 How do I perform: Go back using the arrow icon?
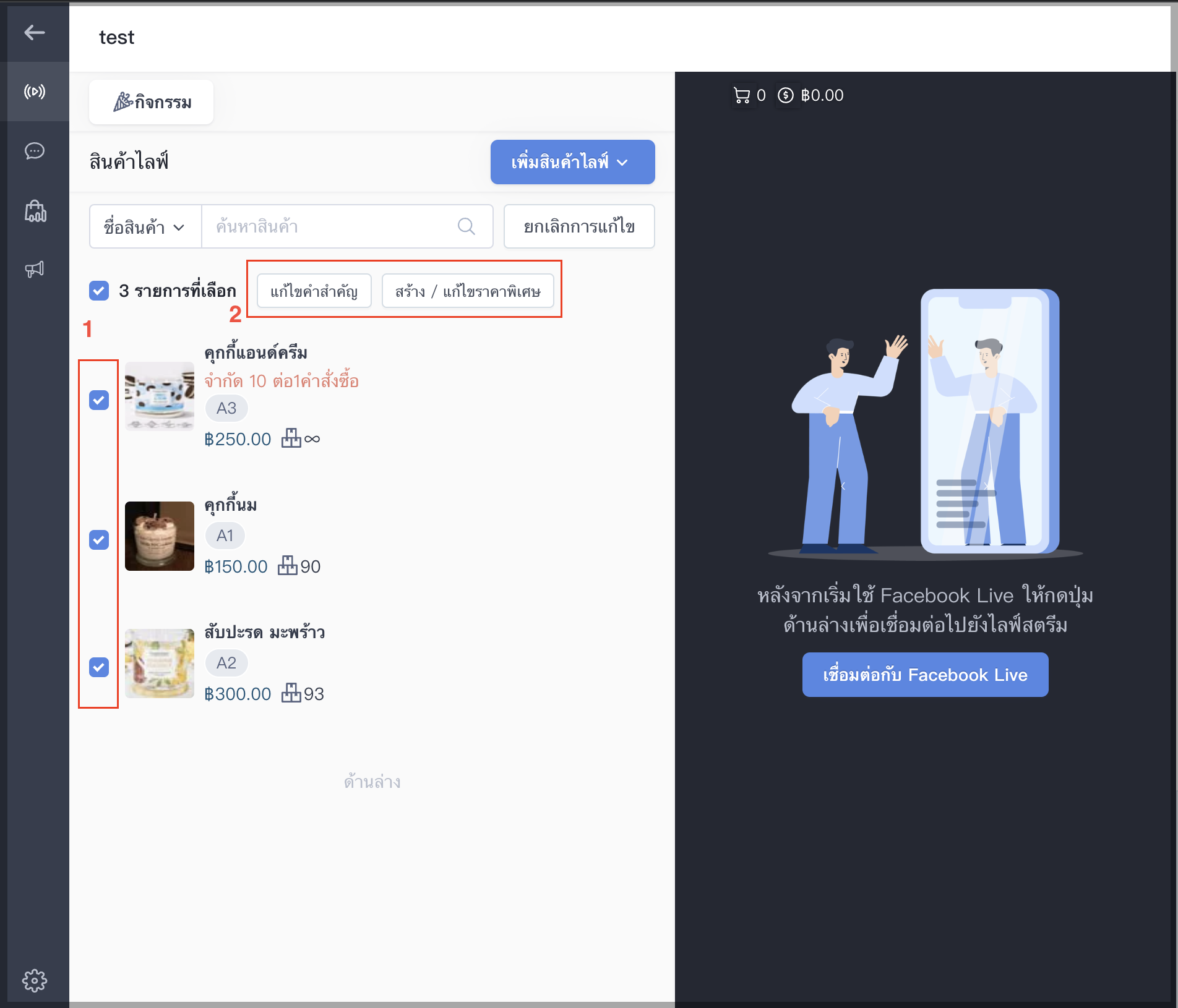click(35, 32)
